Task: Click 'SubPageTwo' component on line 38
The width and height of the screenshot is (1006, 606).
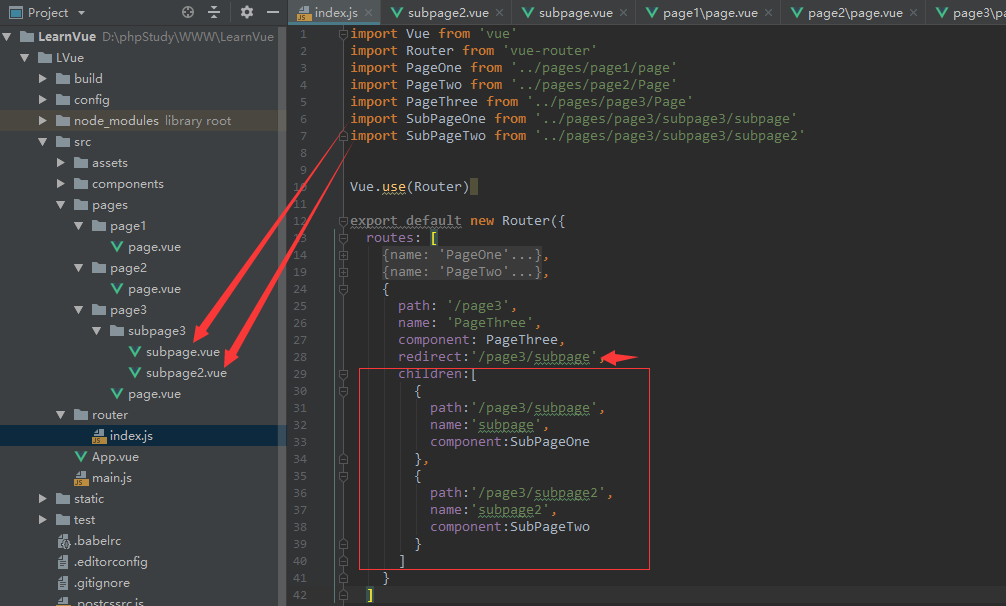Action: point(550,526)
